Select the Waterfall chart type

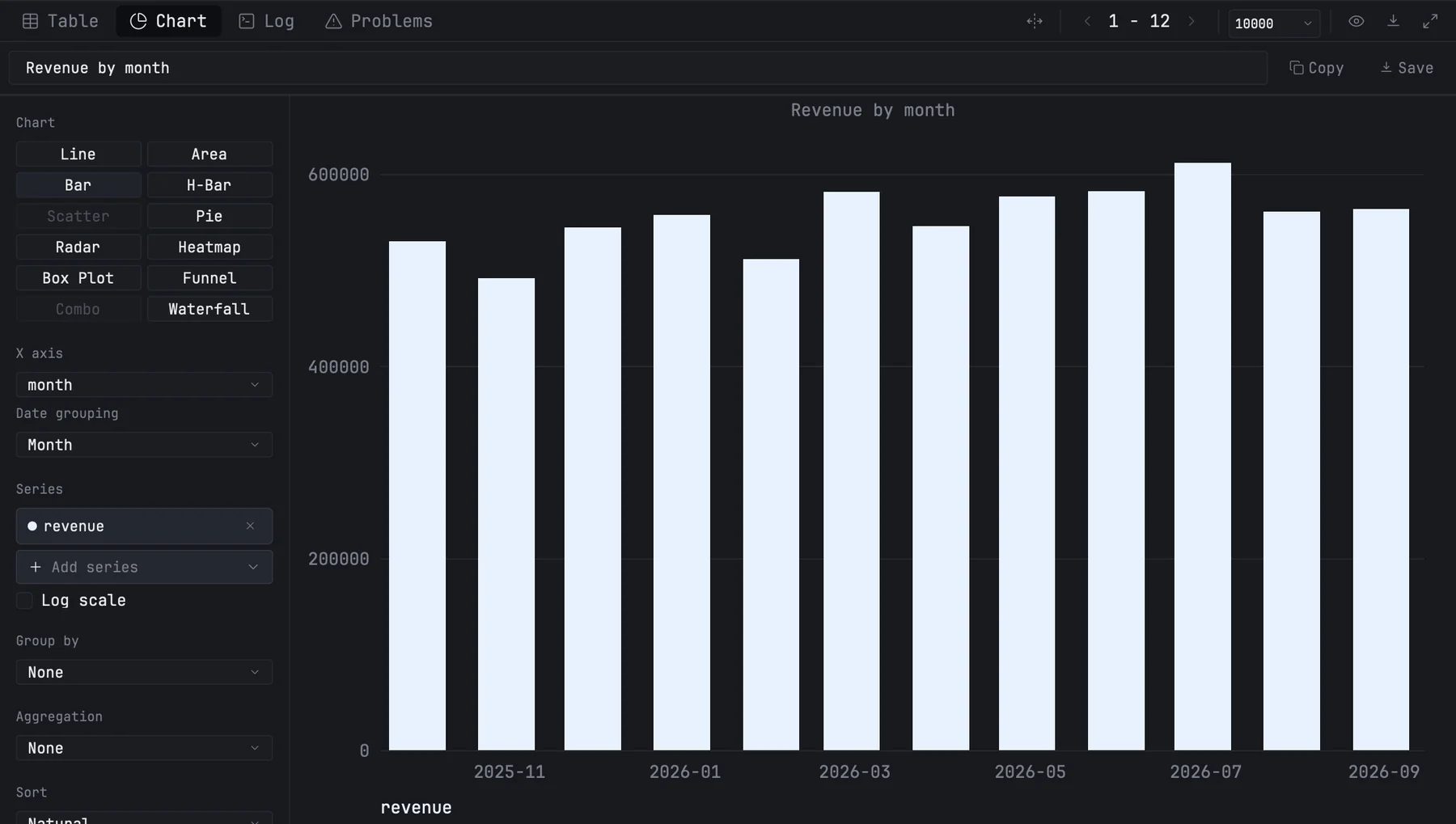tap(210, 309)
